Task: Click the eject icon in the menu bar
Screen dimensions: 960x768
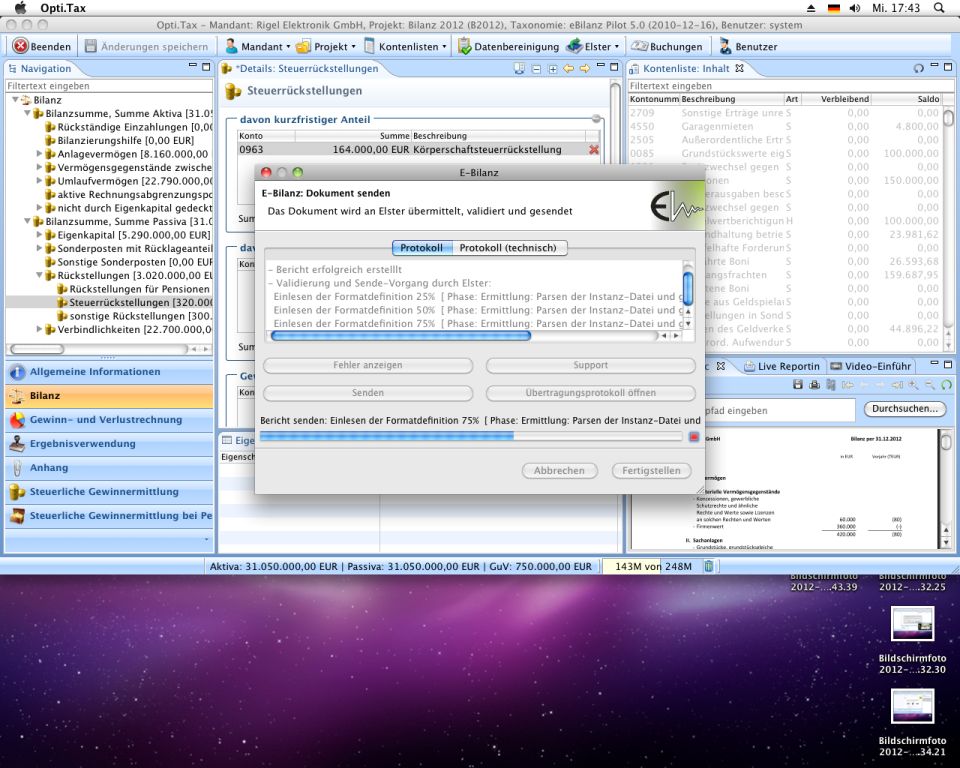Action: [811, 8]
